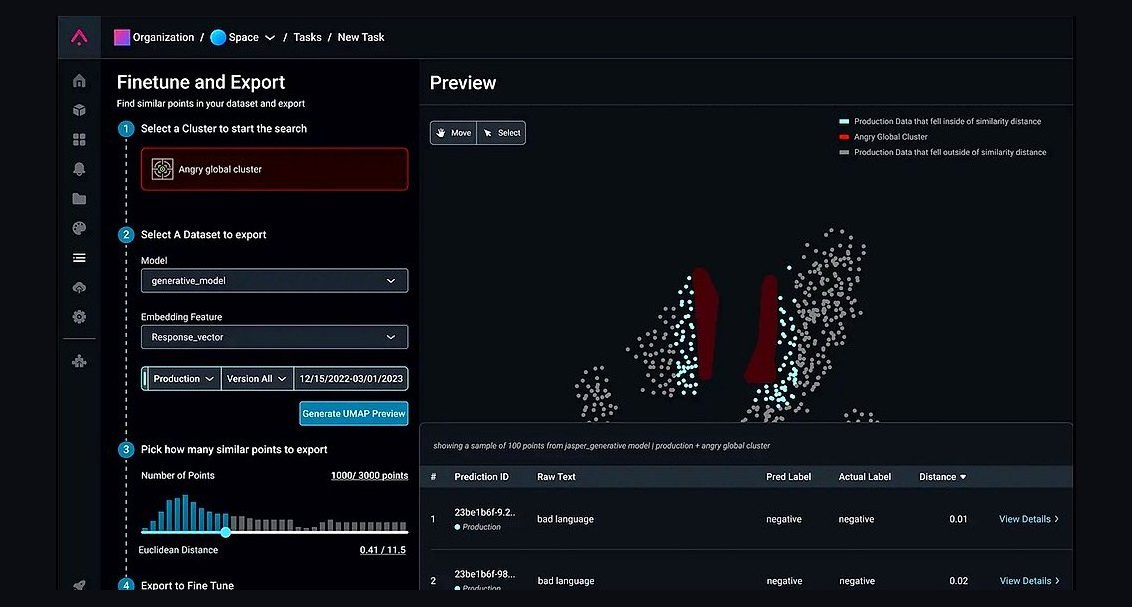
Task: Click the light blue legend swatch for inside similarity distance
Action: coord(844,121)
